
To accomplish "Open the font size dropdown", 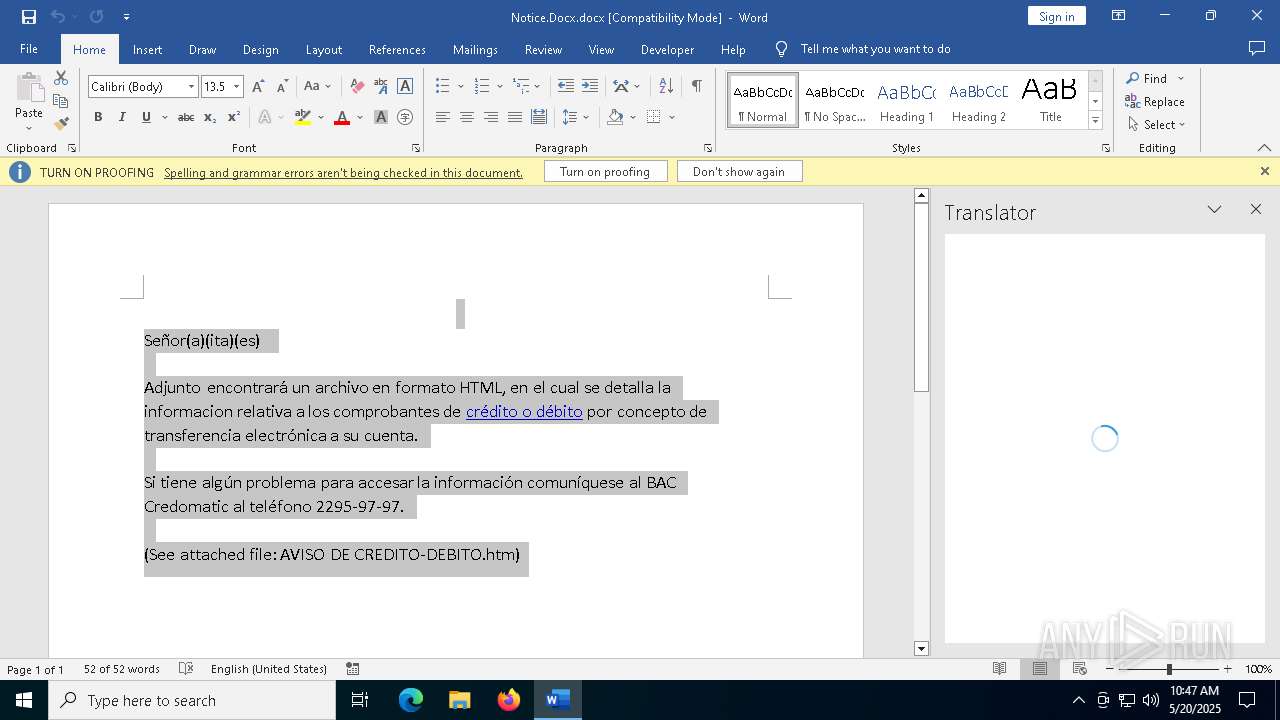I will point(237,87).
